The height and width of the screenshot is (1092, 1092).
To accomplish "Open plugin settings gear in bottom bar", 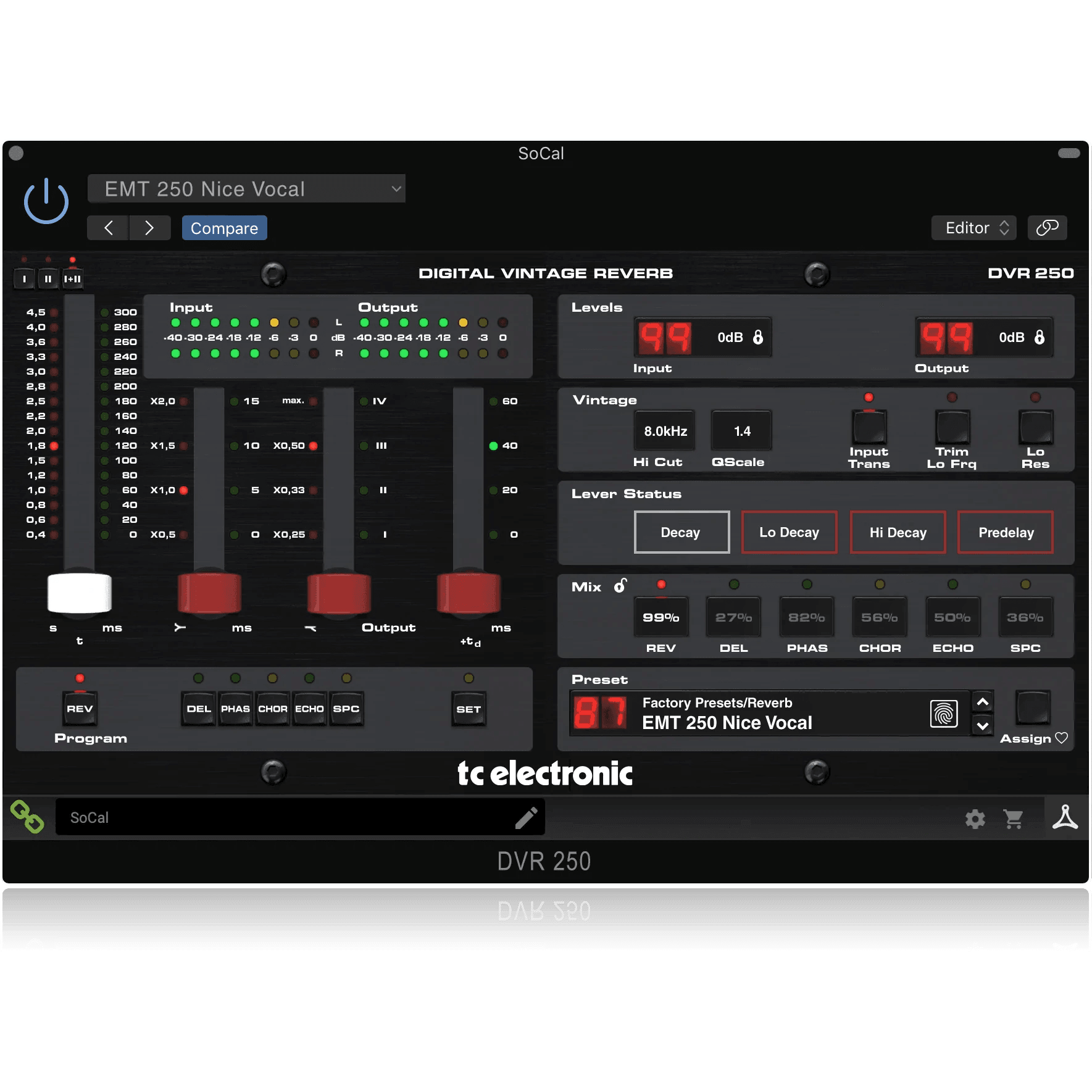I will (975, 819).
